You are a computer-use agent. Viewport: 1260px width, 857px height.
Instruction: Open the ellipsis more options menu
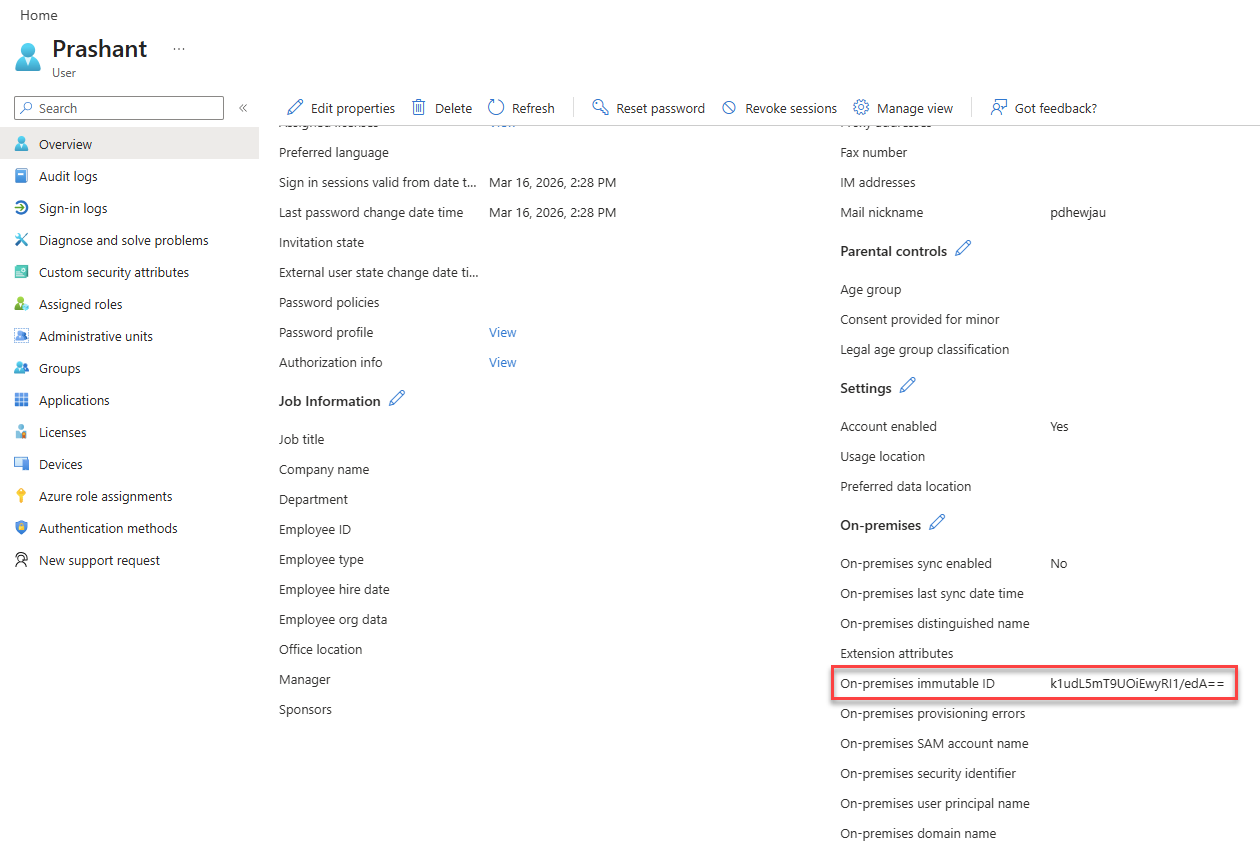[x=179, y=49]
